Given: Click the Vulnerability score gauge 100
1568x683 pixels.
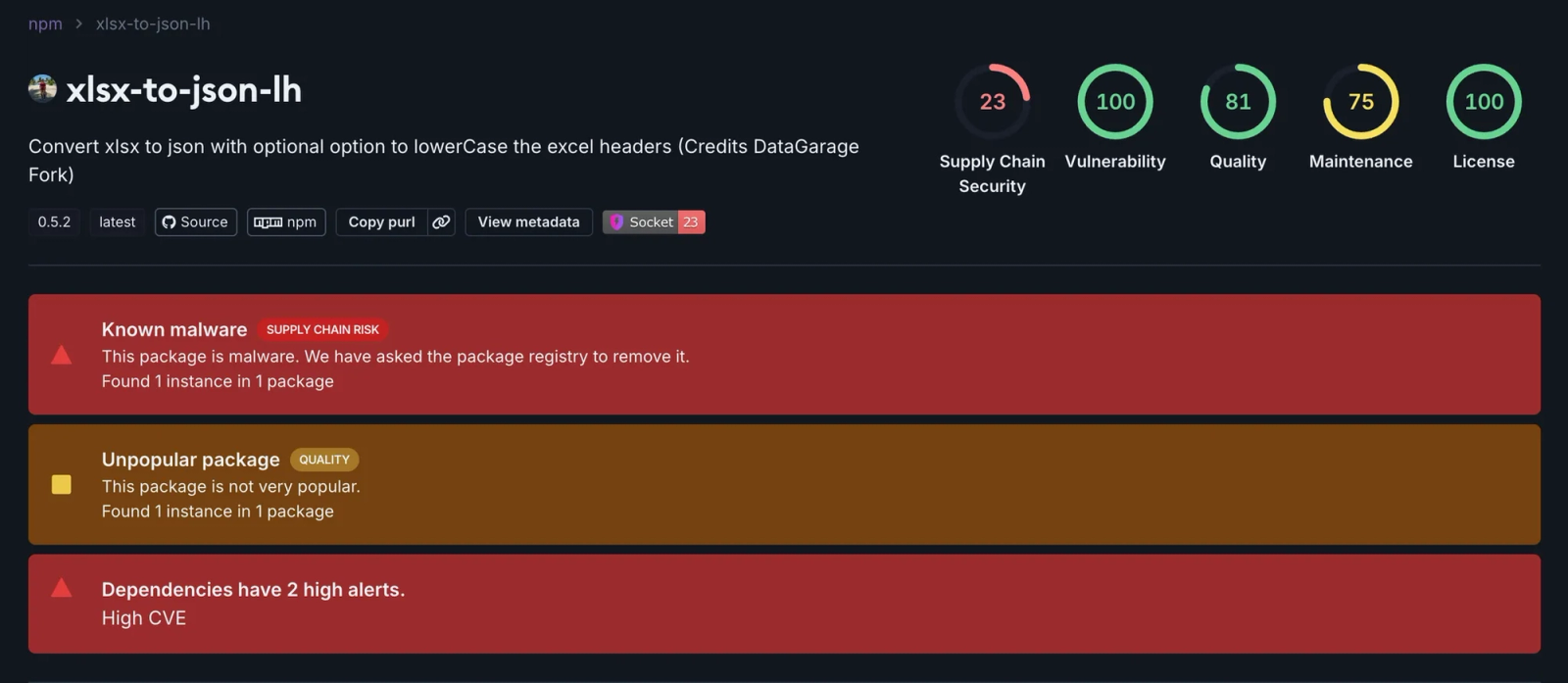Looking at the screenshot, I should pyautogui.click(x=1115, y=102).
